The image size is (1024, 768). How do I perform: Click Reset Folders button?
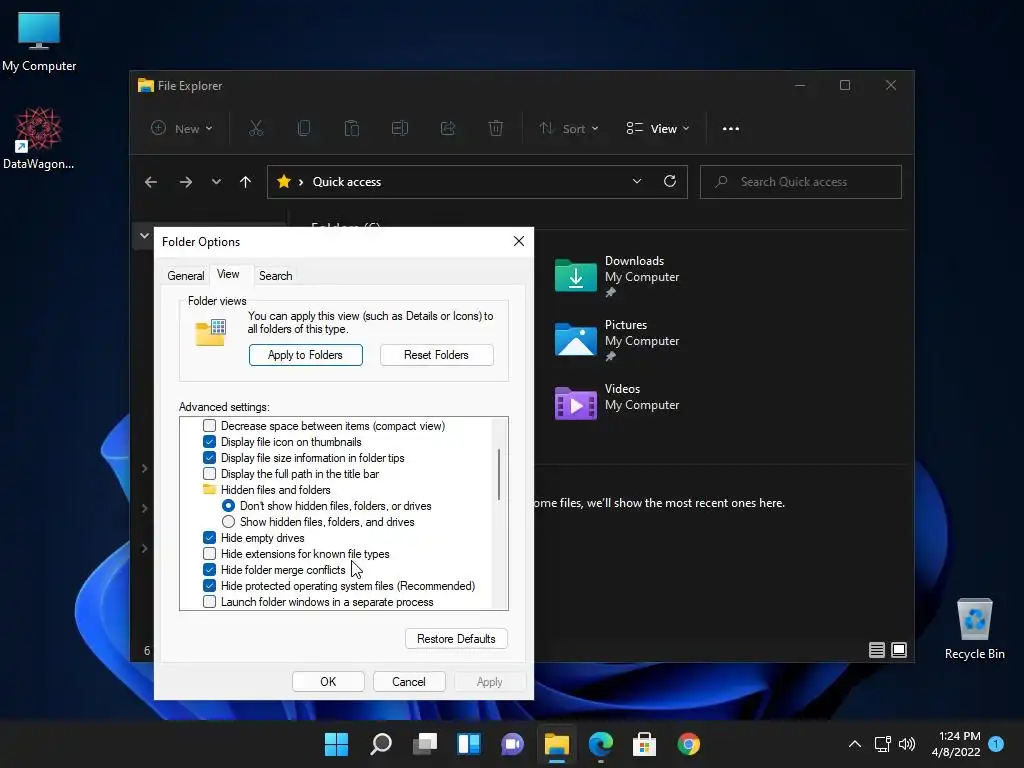[x=436, y=355]
